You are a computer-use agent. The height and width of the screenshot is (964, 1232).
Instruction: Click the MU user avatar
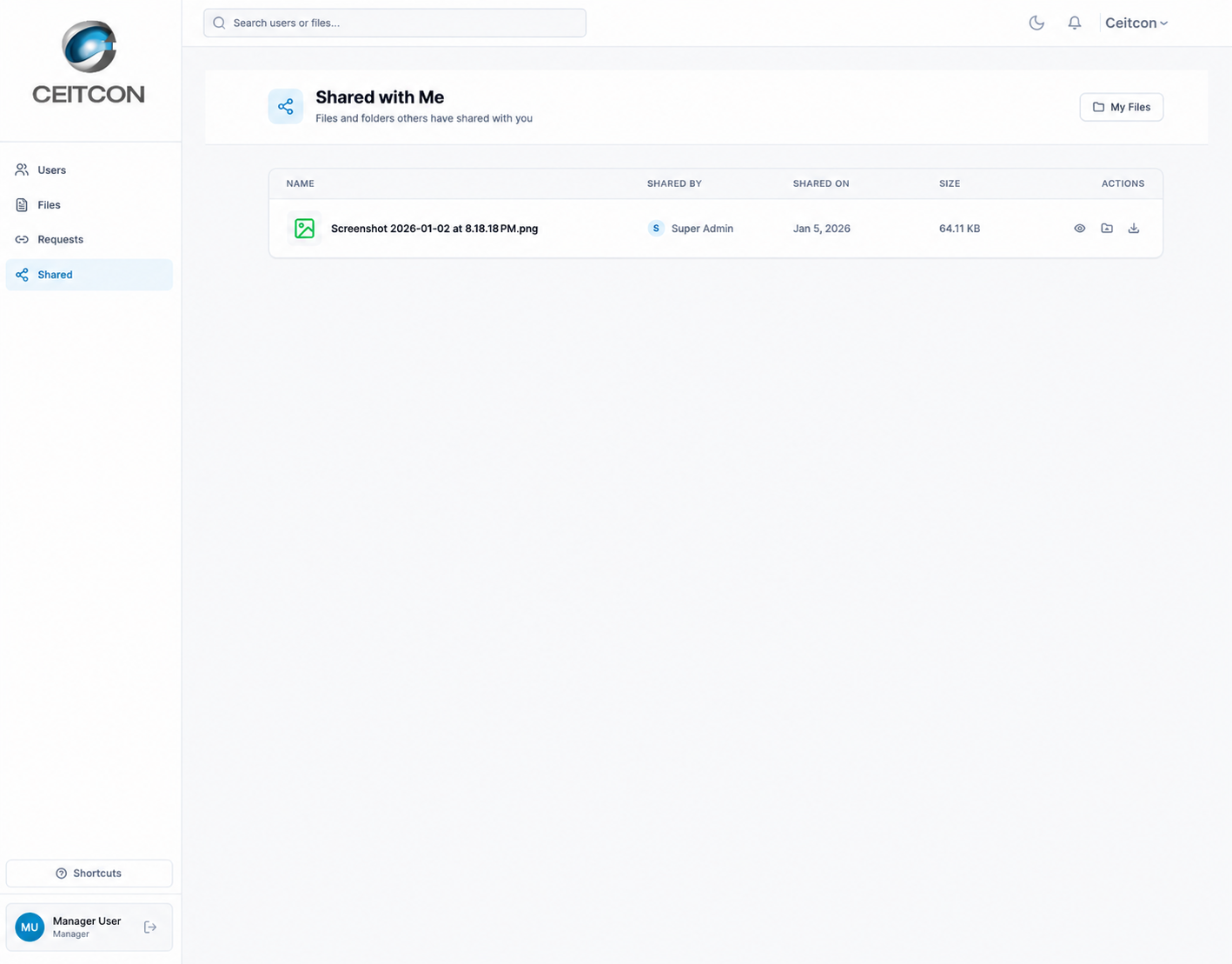[30, 927]
